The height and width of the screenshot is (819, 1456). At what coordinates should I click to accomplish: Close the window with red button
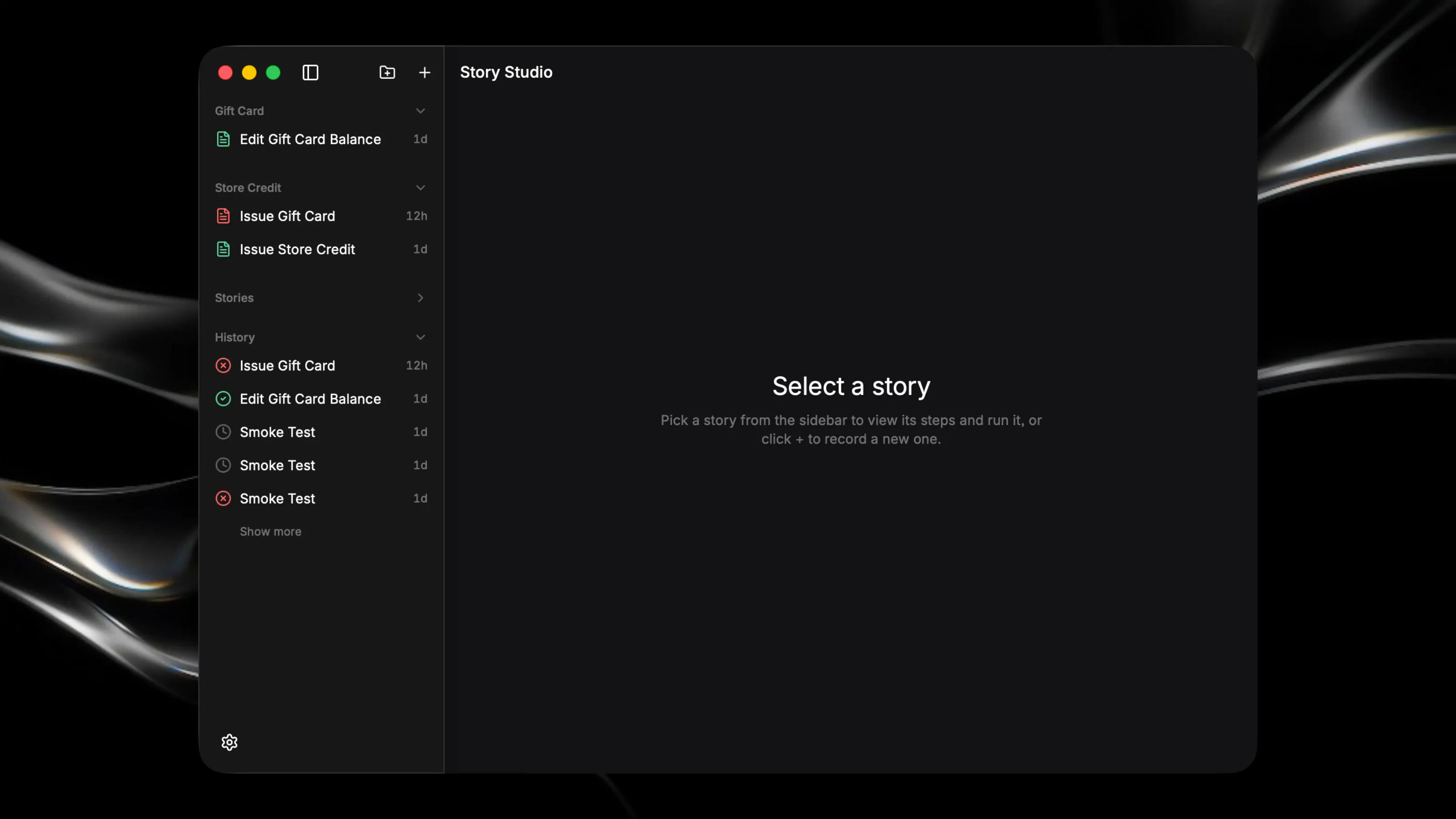coord(226,72)
